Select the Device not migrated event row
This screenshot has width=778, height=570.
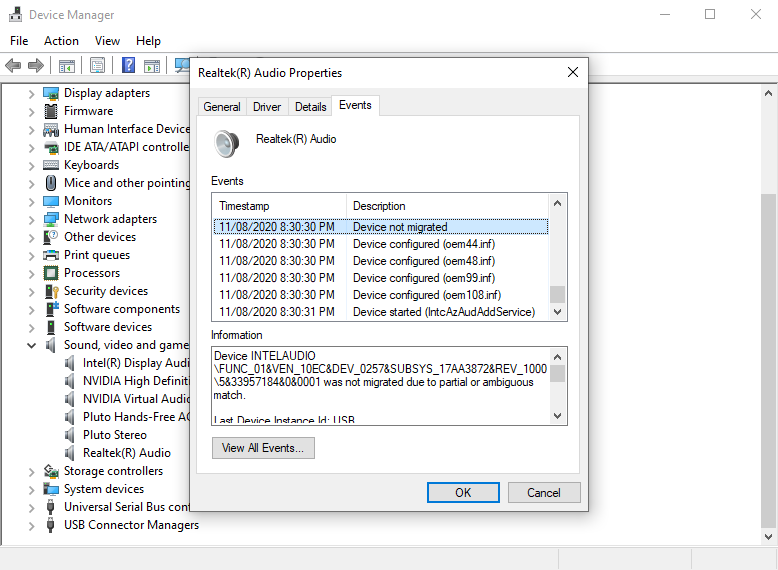pyautogui.click(x=381, y=227)
